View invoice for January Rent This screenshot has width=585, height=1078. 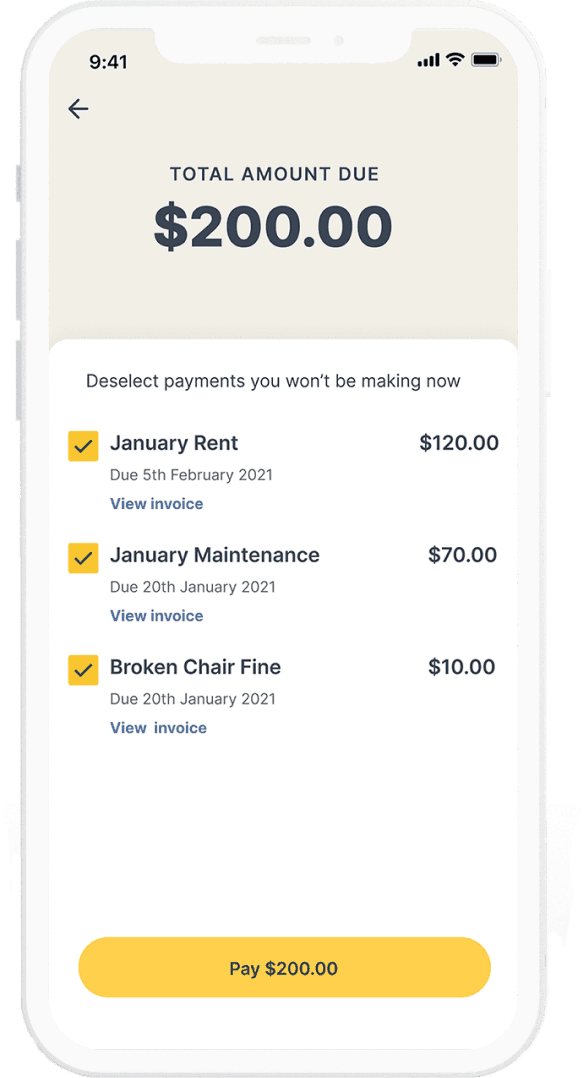(156, 504)
